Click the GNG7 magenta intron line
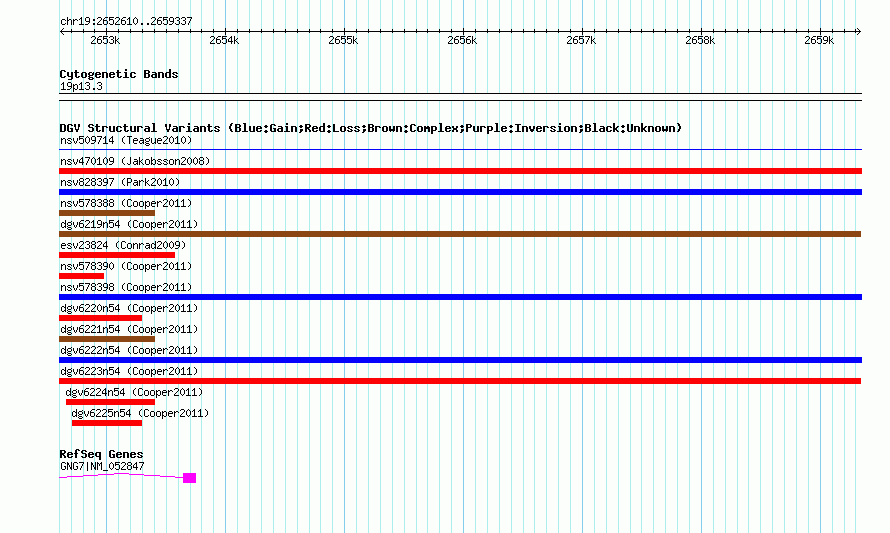890x533 pixels. click(121, 476)
